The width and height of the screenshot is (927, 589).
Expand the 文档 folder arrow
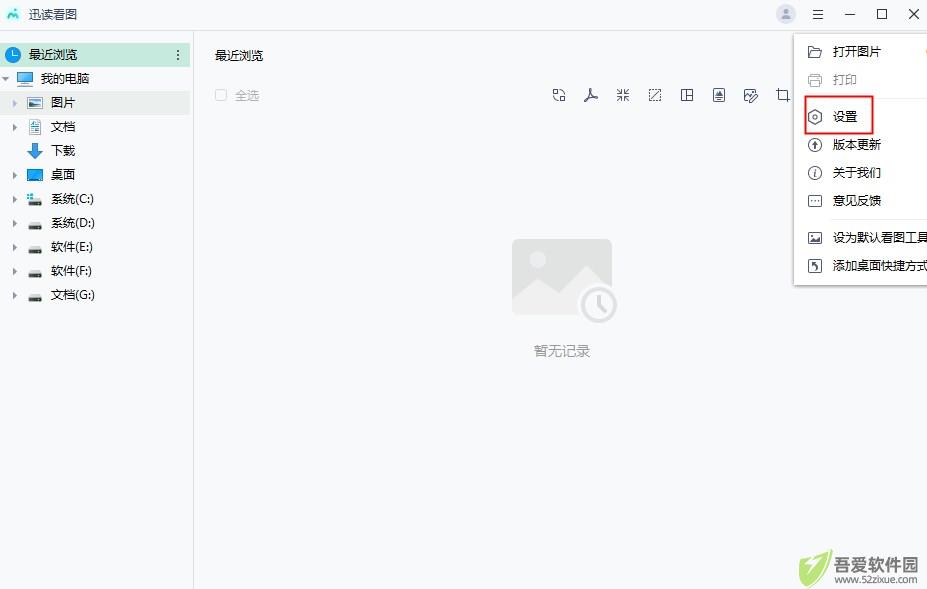pyautogui.click(x=15, y=127)
